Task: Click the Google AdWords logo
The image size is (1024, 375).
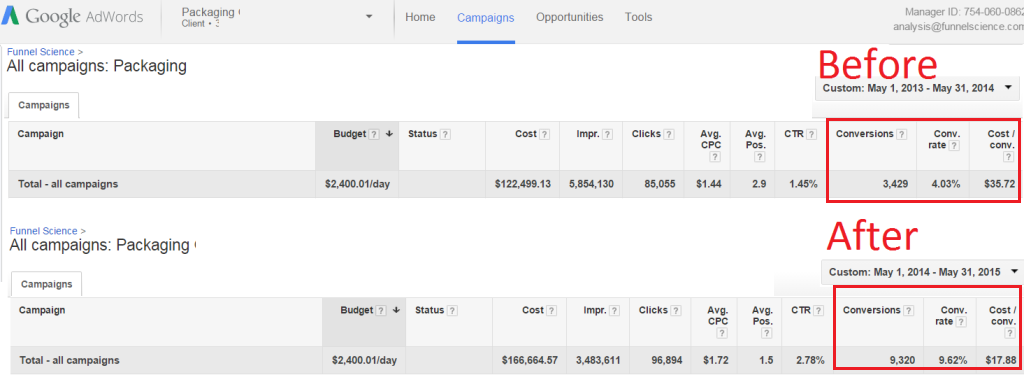Action: click(72, 16)
